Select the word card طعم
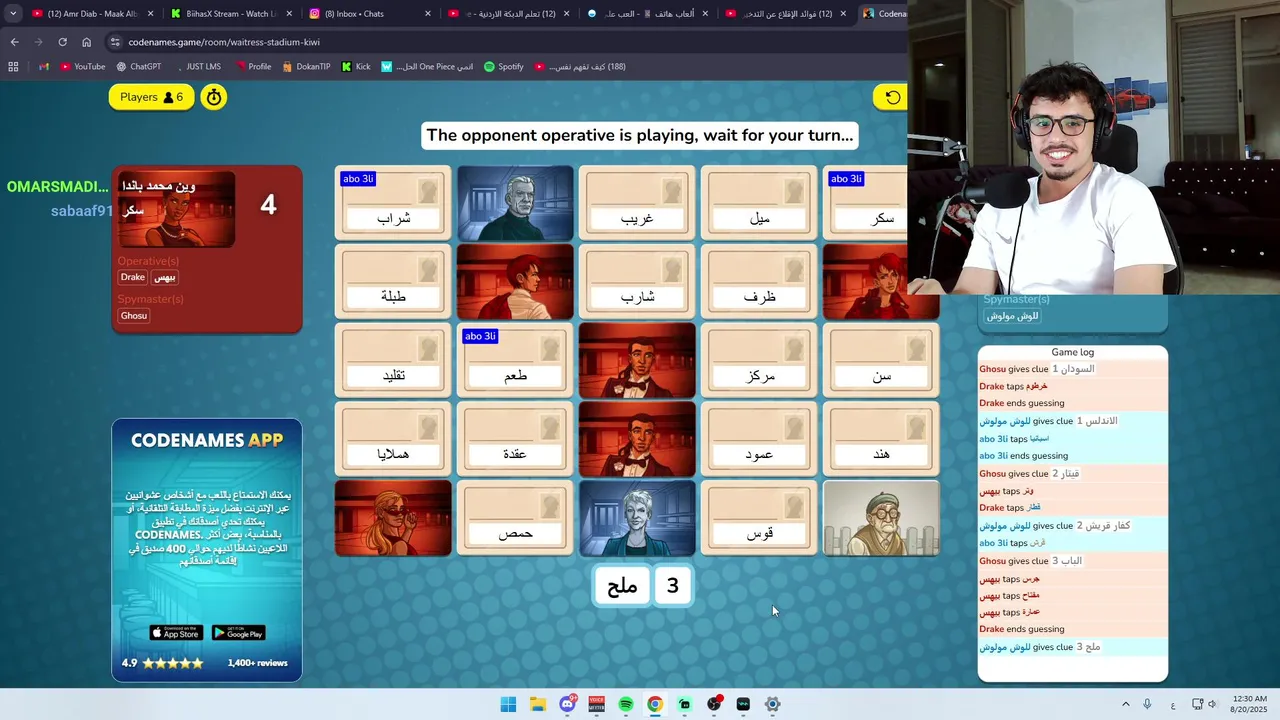The width and height of the screenshot is (1280, 720). 515,360
